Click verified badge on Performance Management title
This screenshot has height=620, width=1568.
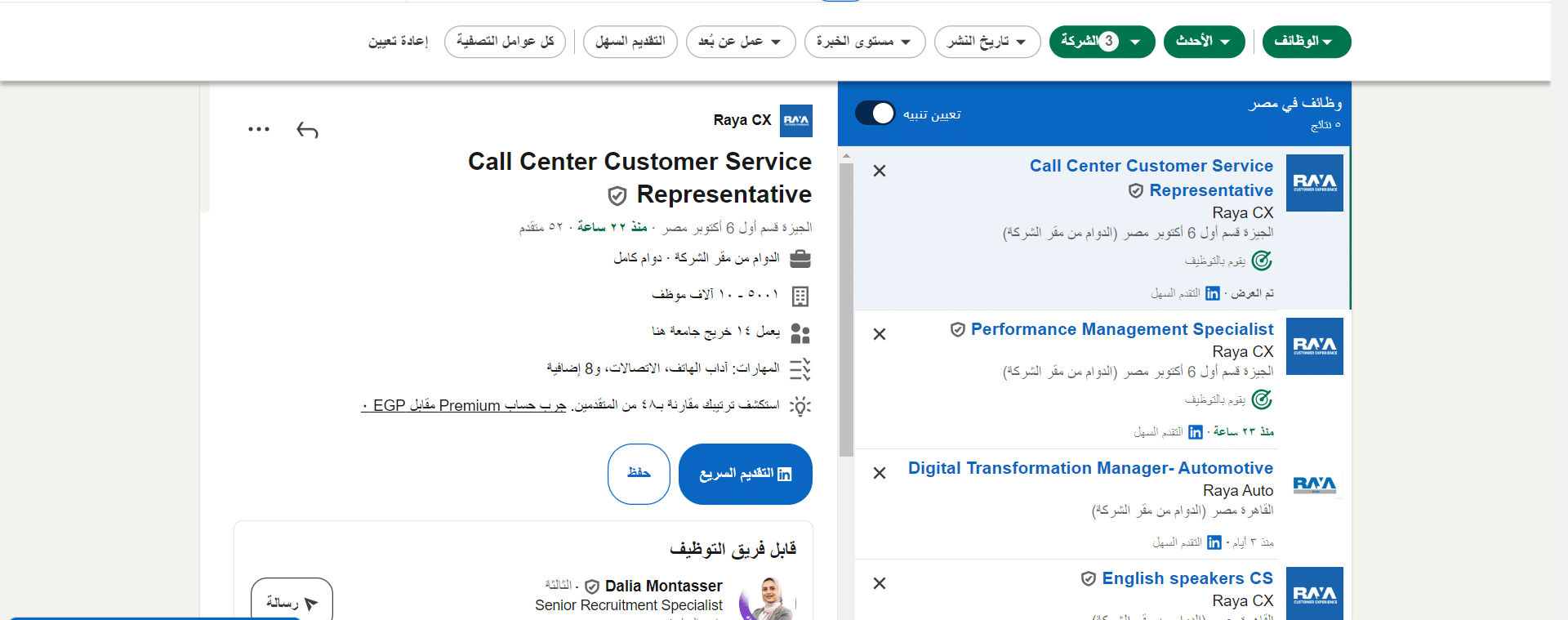(x=958, y=329)
